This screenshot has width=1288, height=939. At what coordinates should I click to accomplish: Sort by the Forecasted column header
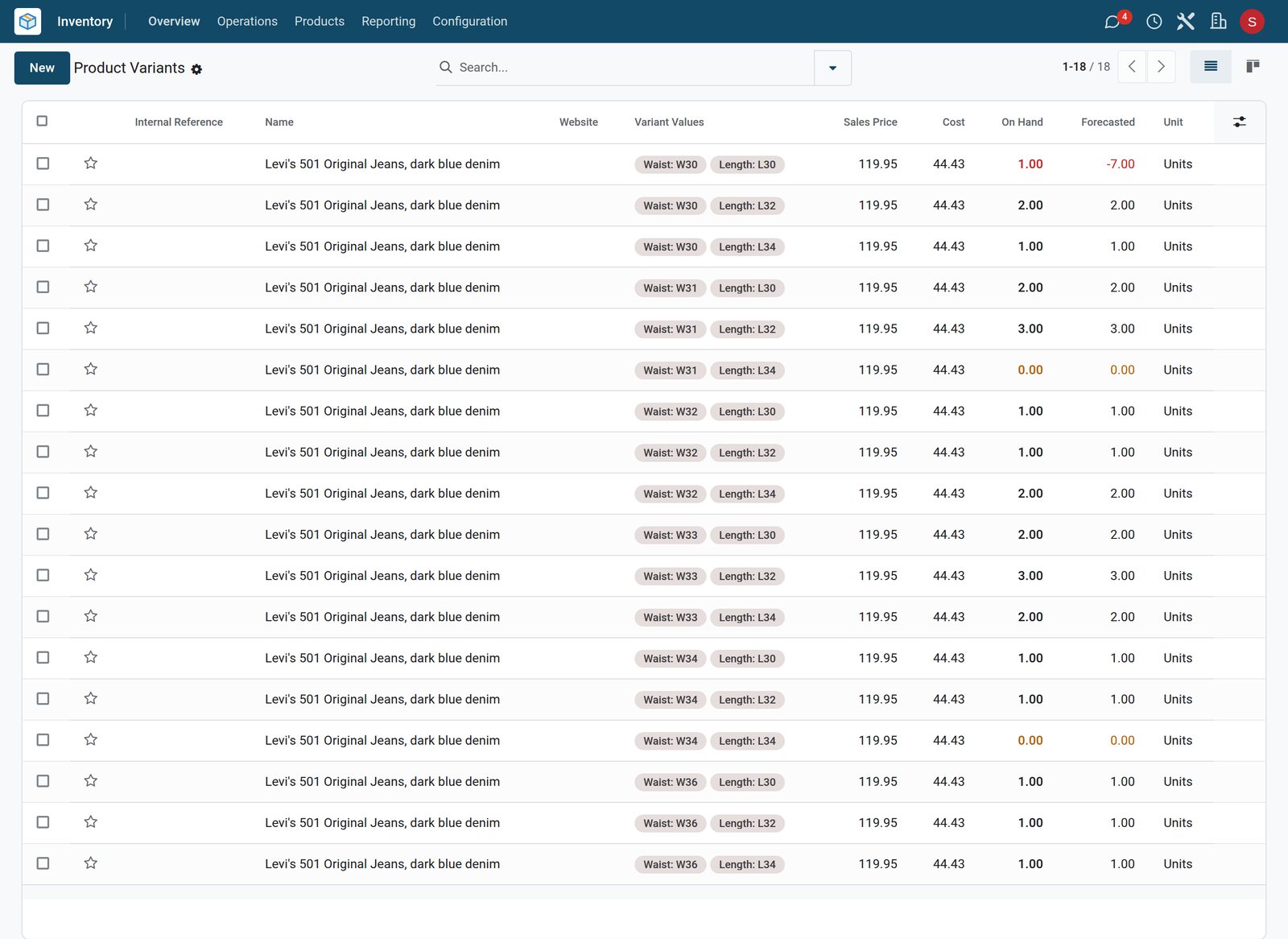1108,122
